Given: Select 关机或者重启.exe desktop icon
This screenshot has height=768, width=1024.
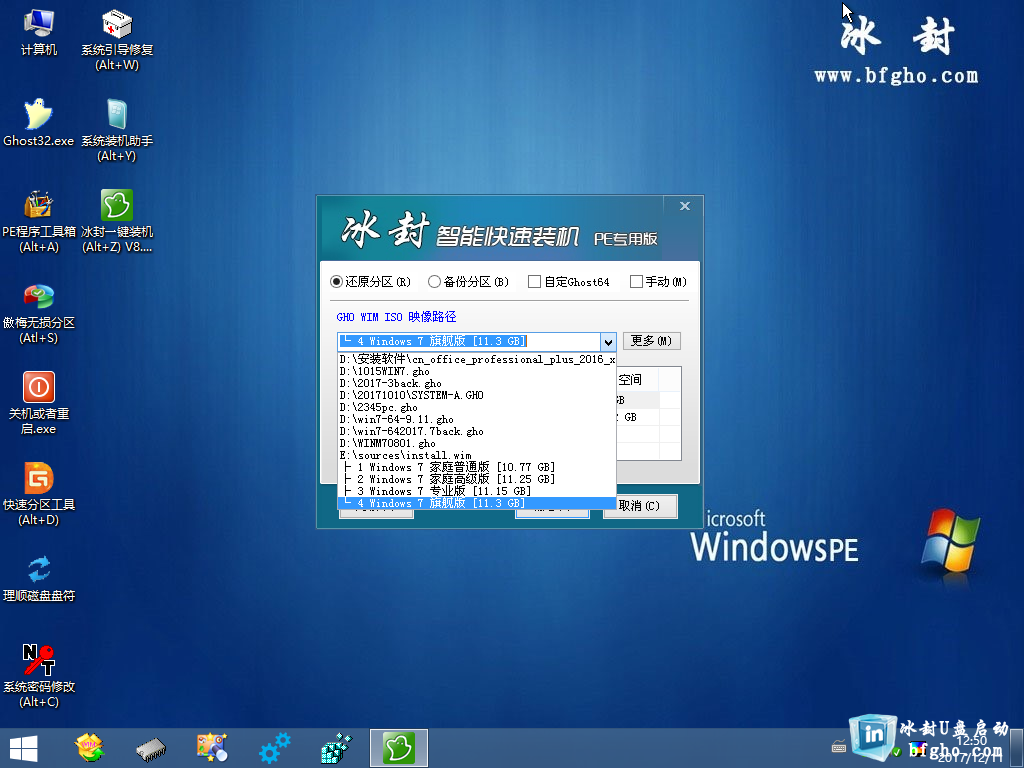Looking at the screenshot, I should pyautogui.click(x=39, y=403).
